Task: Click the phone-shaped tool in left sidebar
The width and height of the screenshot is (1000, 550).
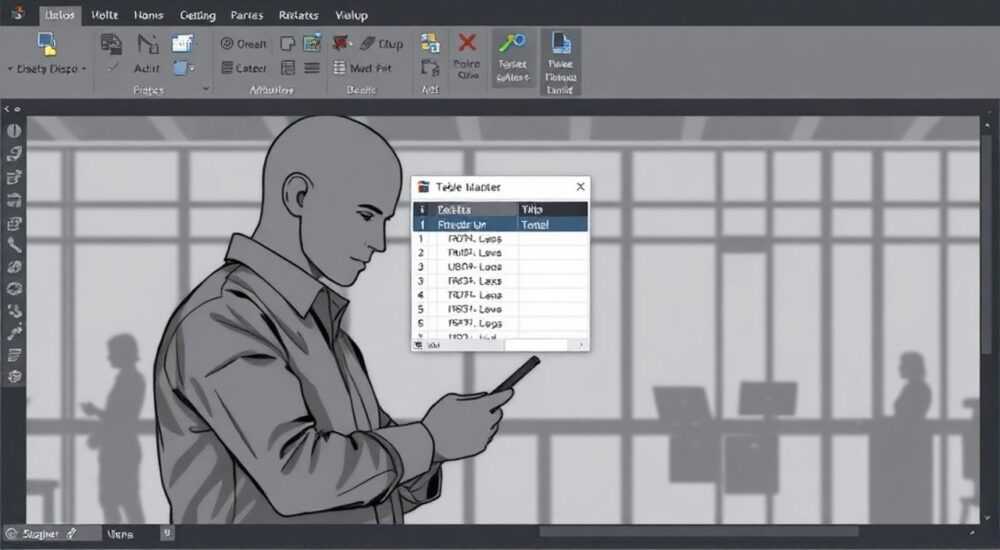Action: click(14, 245)
